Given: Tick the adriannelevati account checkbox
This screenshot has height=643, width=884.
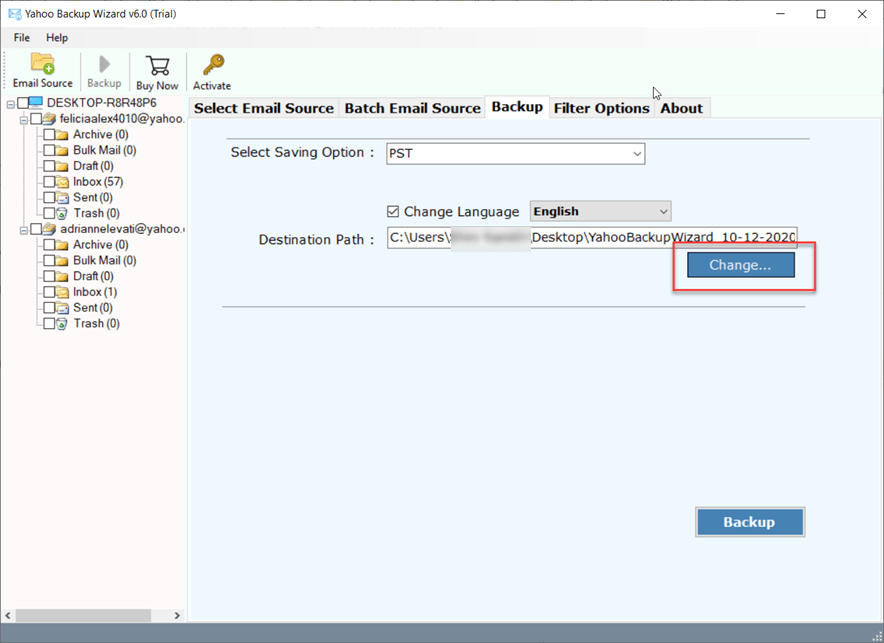Looking at the screenshot, I should coord(36,229).
